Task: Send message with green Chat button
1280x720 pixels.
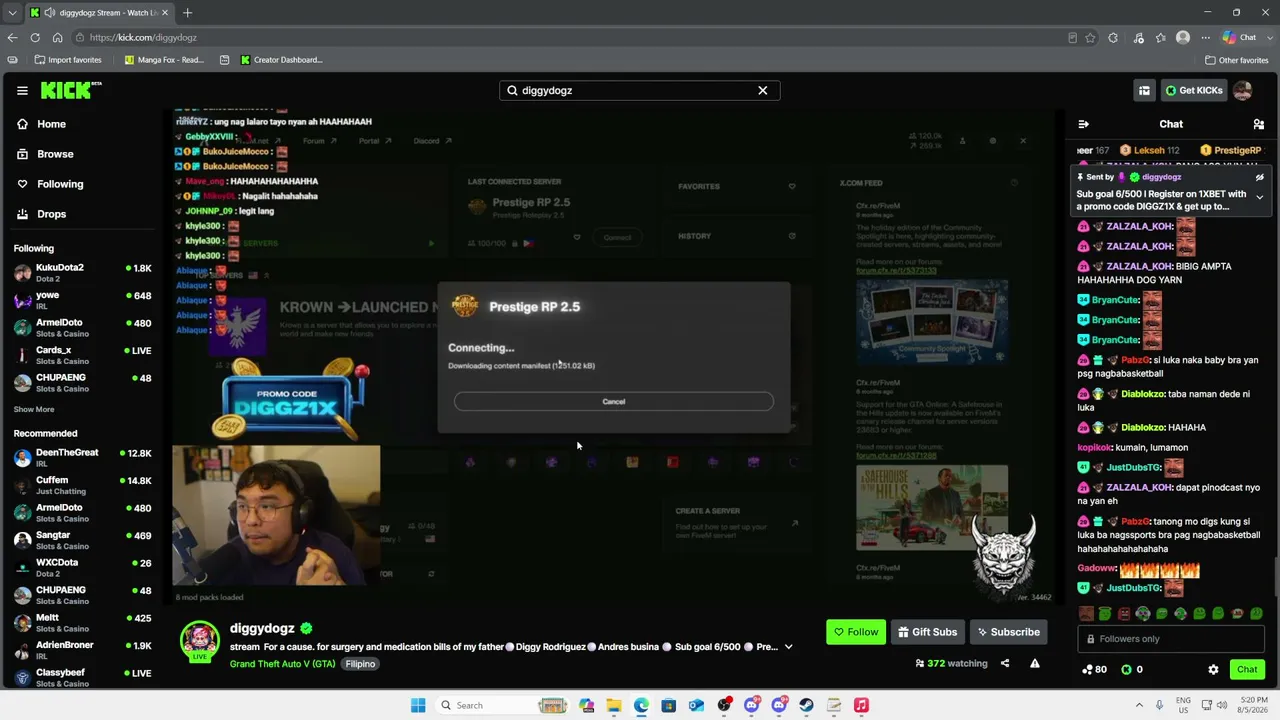Action: 1247,669
